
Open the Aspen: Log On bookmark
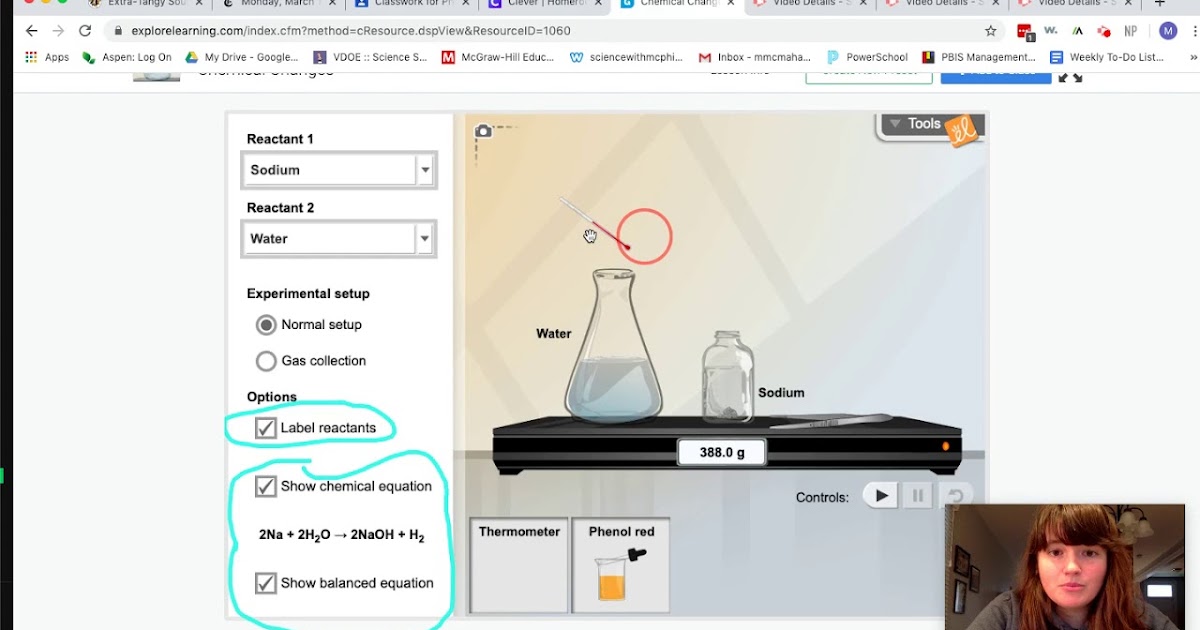coord(127,57)
